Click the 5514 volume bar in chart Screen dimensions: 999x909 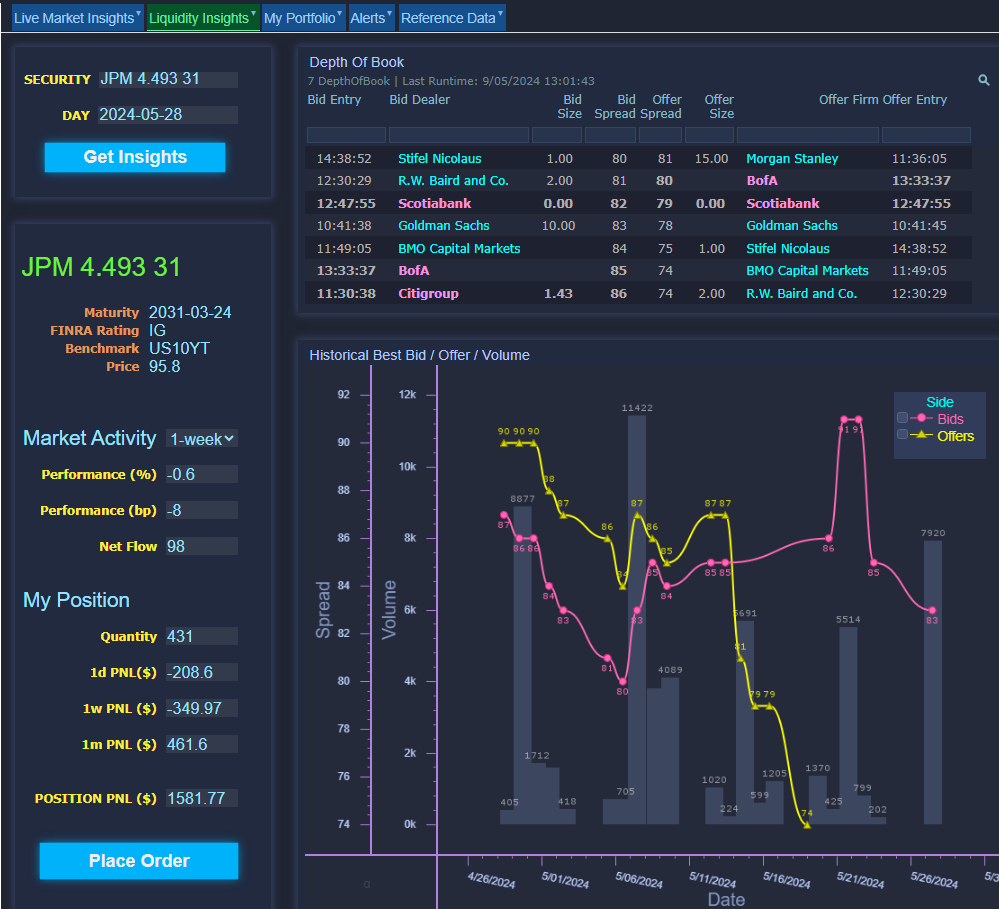pyautogui.click(x=848, y=726)
